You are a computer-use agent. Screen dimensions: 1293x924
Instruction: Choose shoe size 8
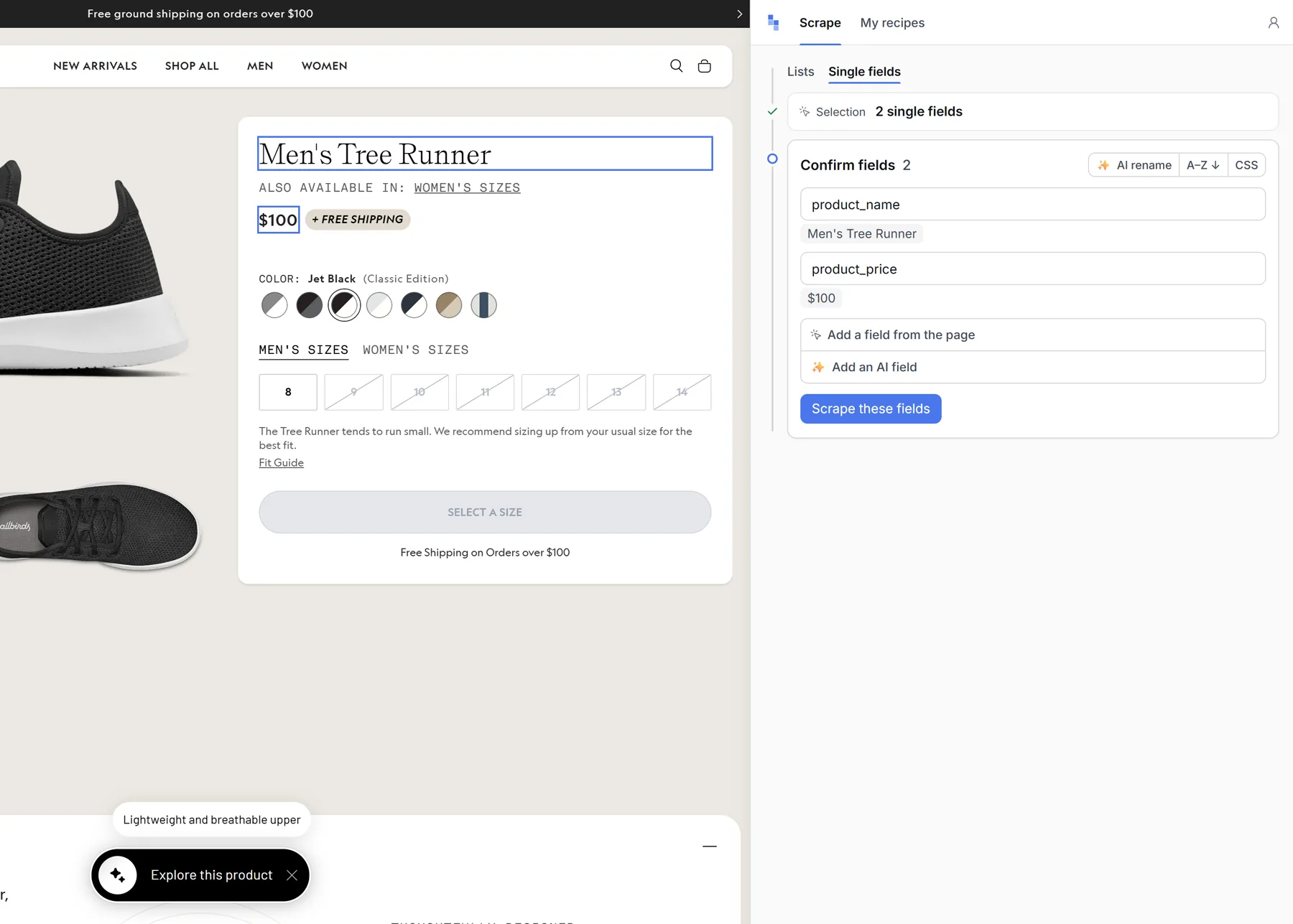pyautogui.click(x=288, y=392)
